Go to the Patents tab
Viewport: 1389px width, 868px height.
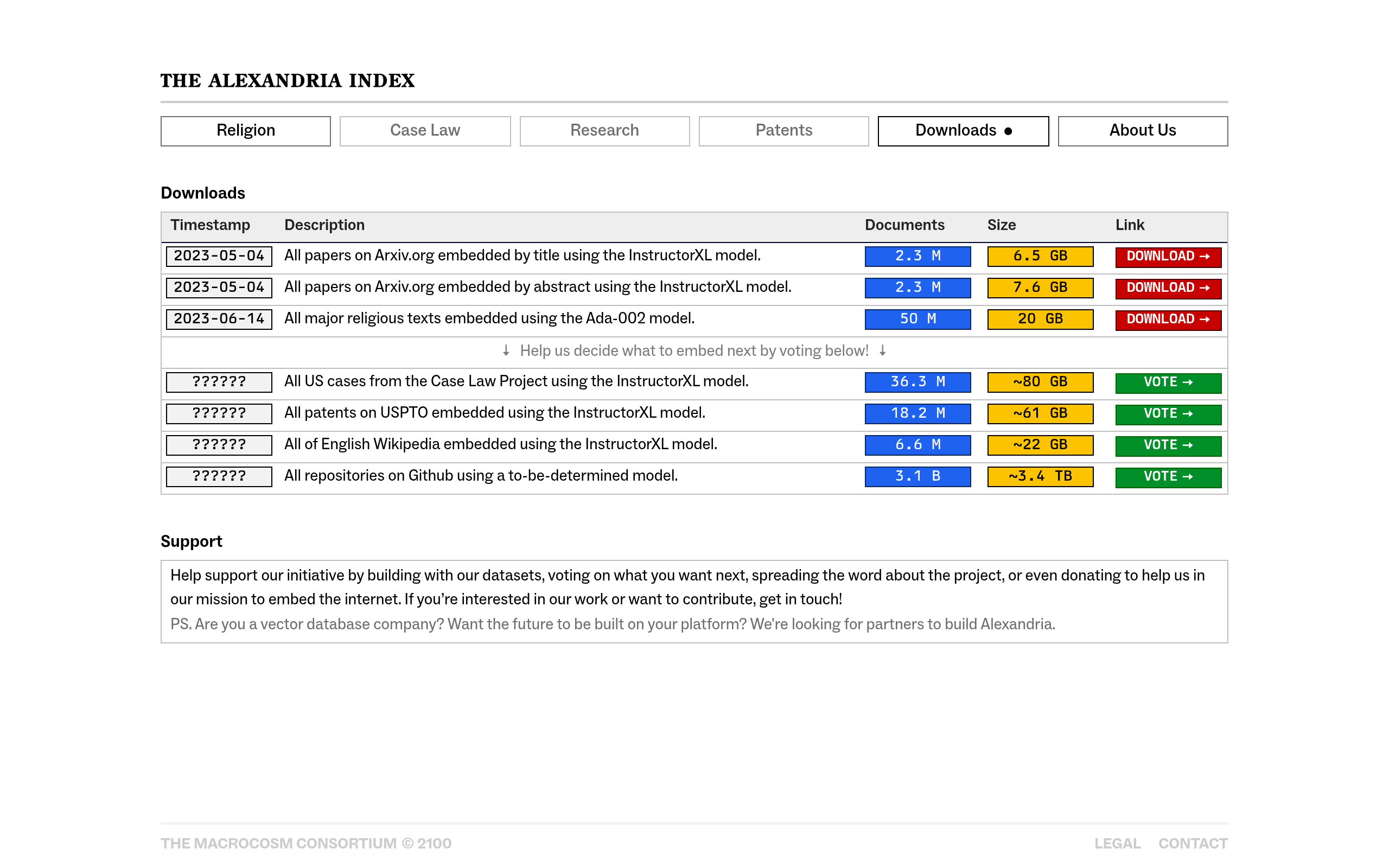(x=783, y=131)
